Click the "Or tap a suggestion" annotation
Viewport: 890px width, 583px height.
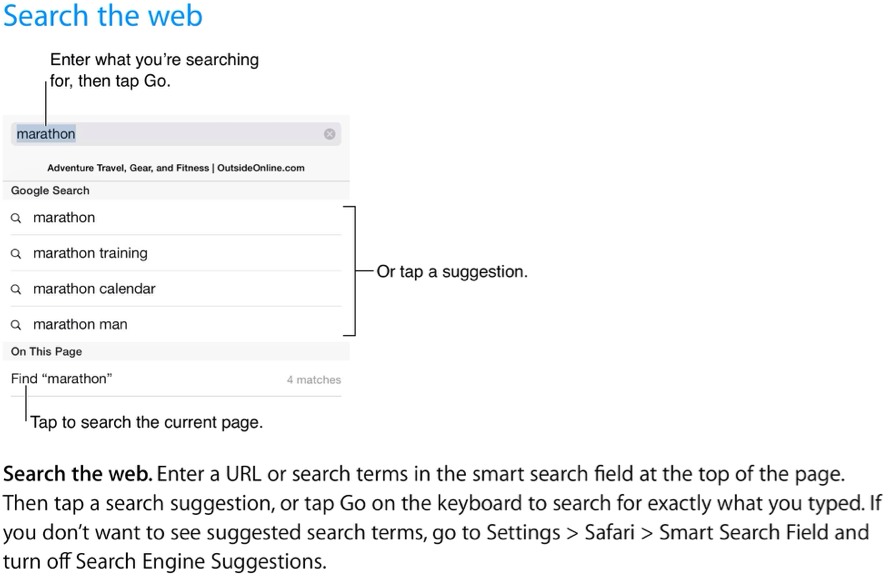[451, 271]
